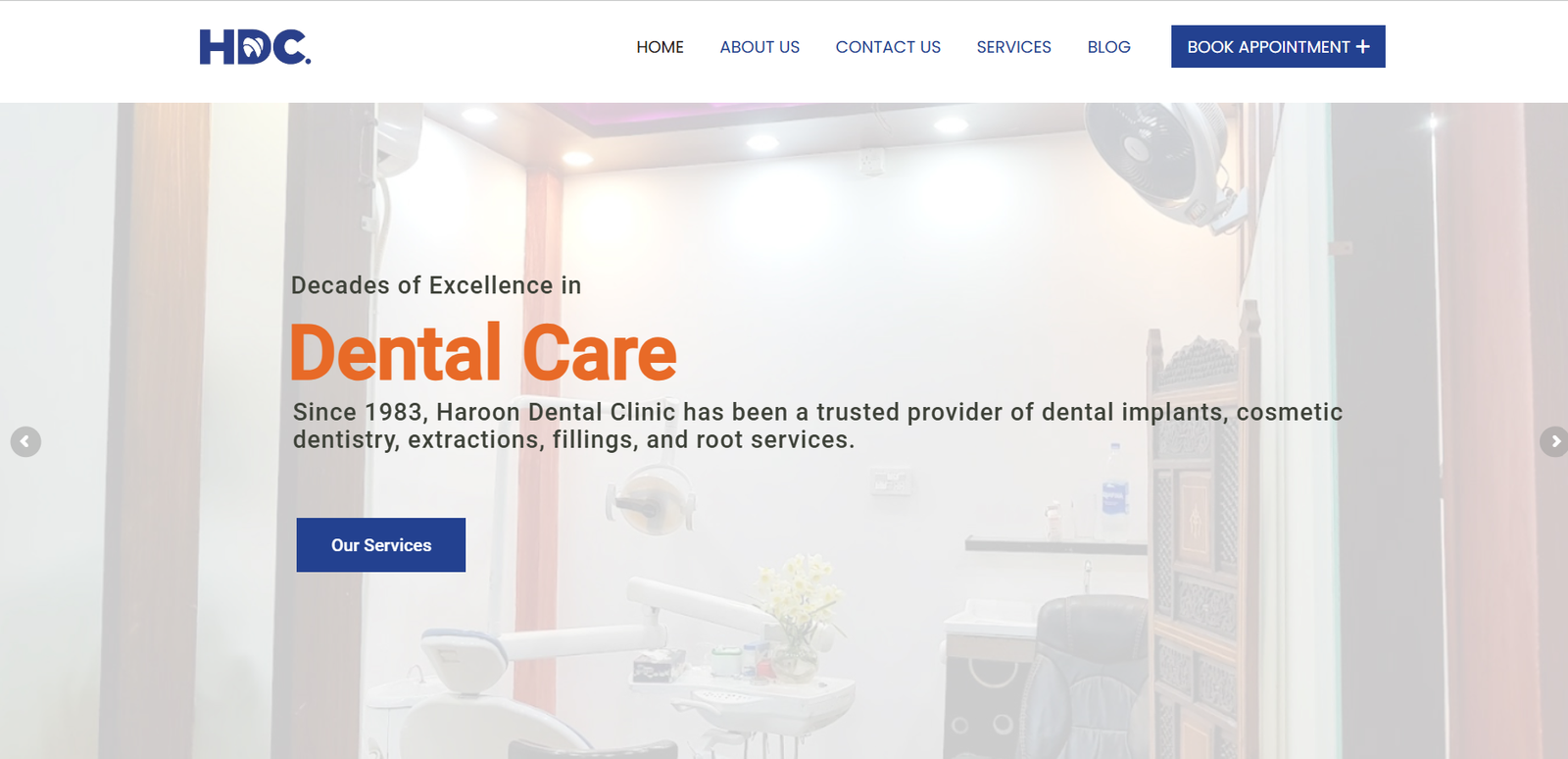Click the 'Decades of Excellence in' tagline
The height and width of the screenshot is (759, 1568).
436,285
